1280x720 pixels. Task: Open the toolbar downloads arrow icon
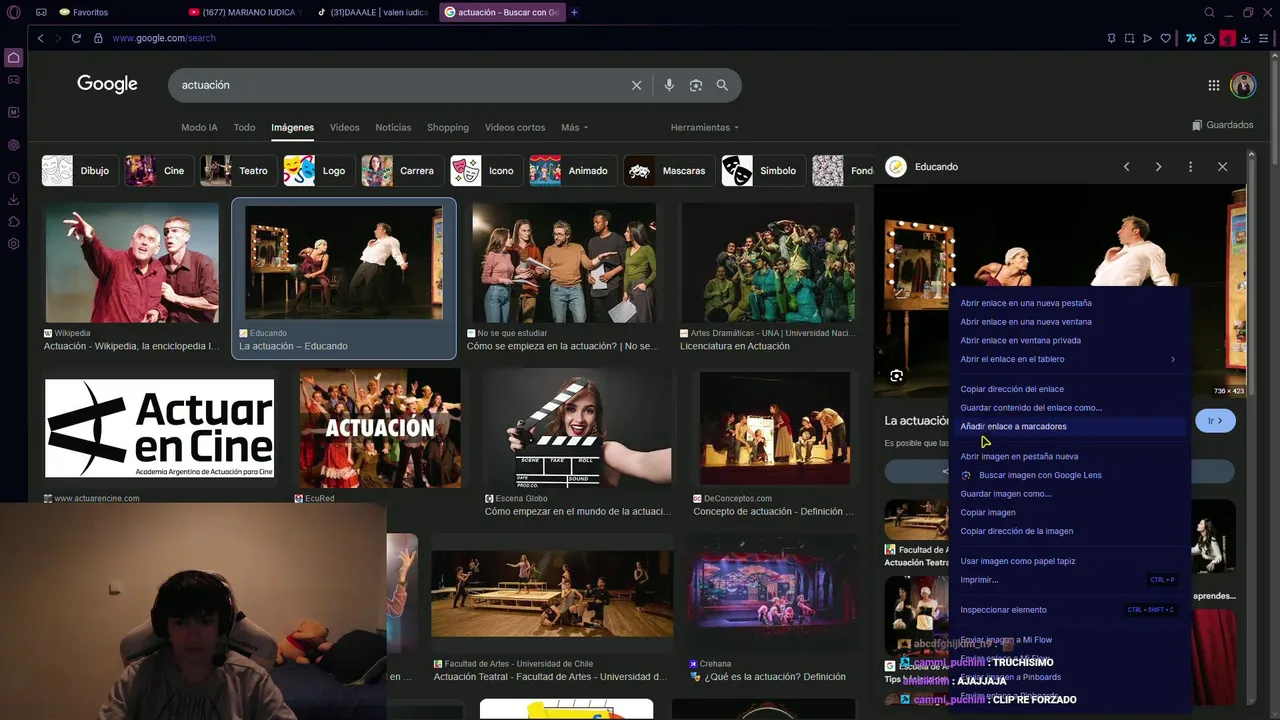(x=1248, y=38)
